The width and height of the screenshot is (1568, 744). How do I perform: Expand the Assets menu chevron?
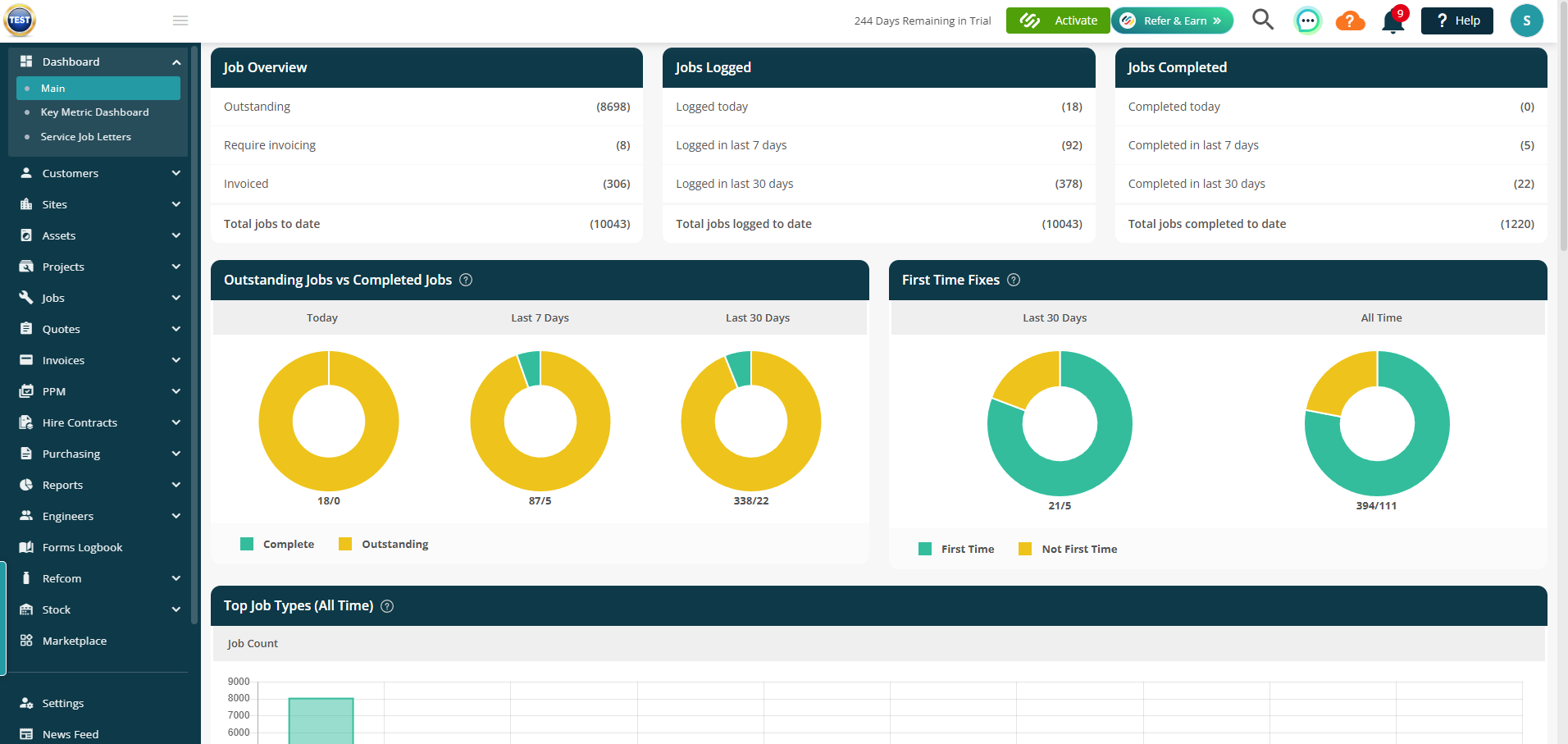click(176, 235)
